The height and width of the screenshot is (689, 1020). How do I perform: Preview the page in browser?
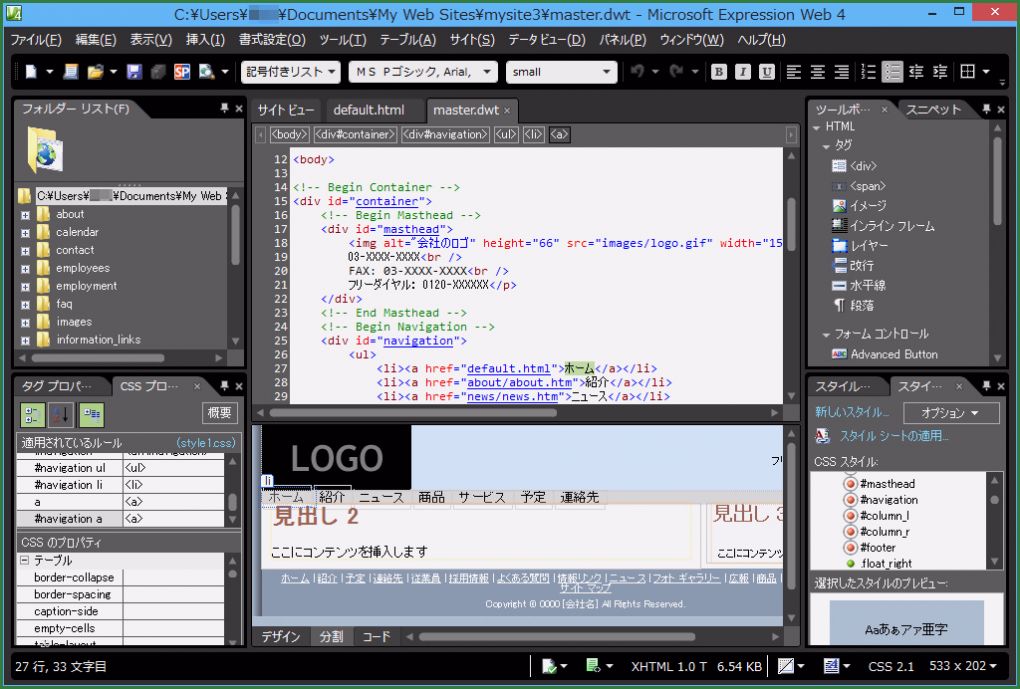[x=204, y=72]
